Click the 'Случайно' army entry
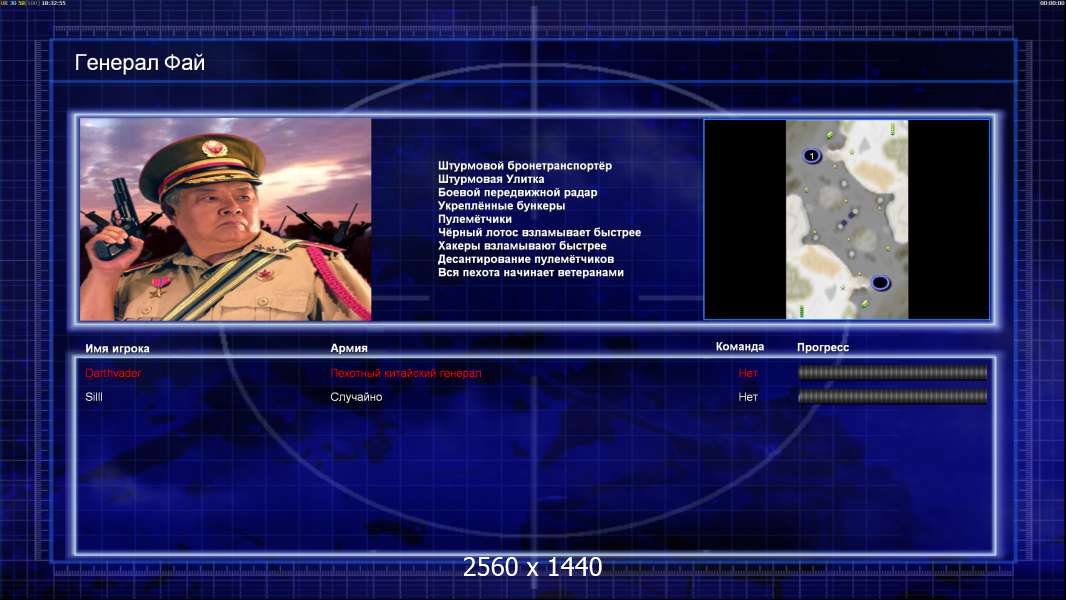The image size is (1066, 600). click(356, 397)
